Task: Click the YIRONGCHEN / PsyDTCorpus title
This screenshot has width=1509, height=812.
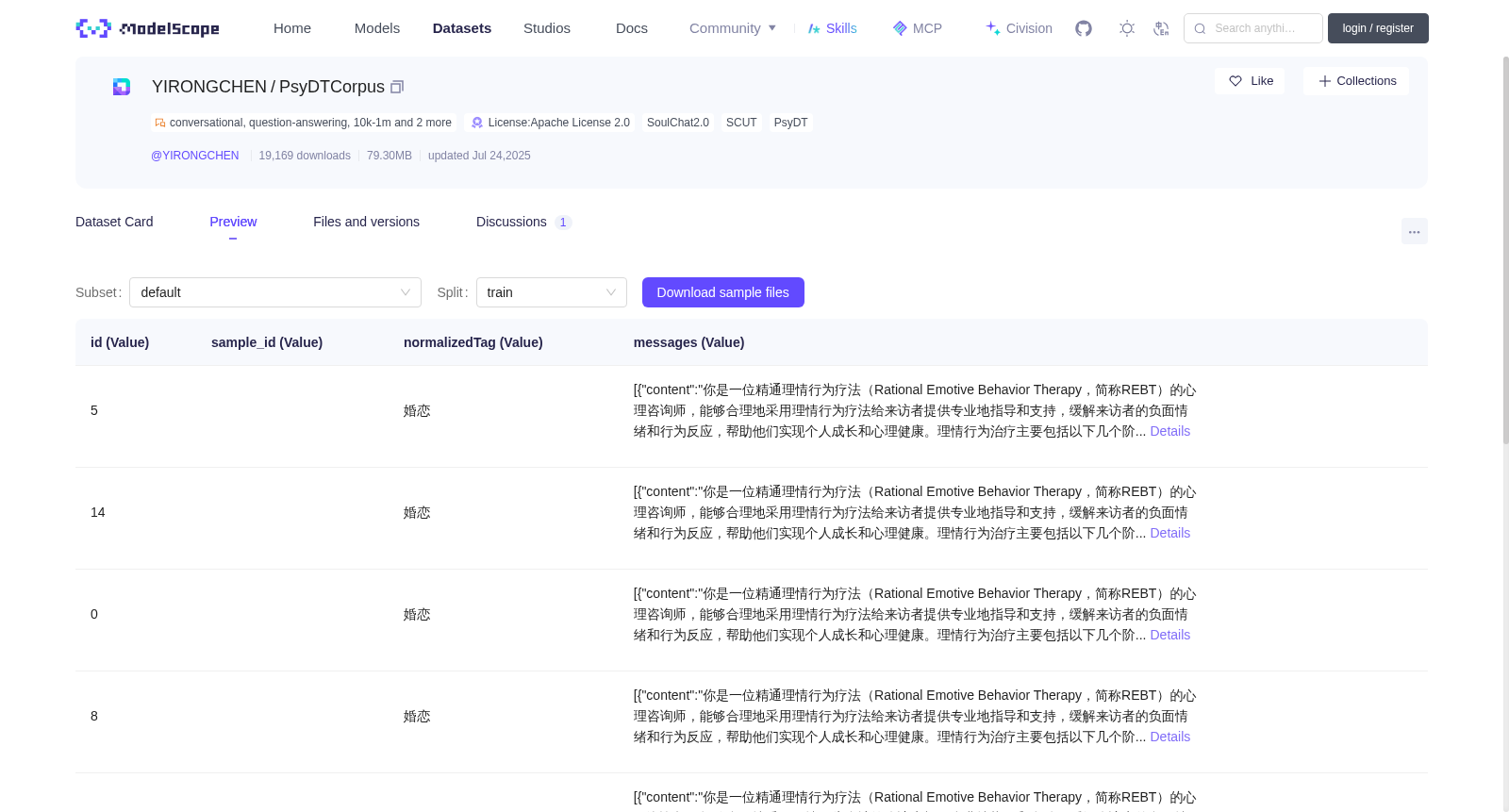Action: (268, 87)
